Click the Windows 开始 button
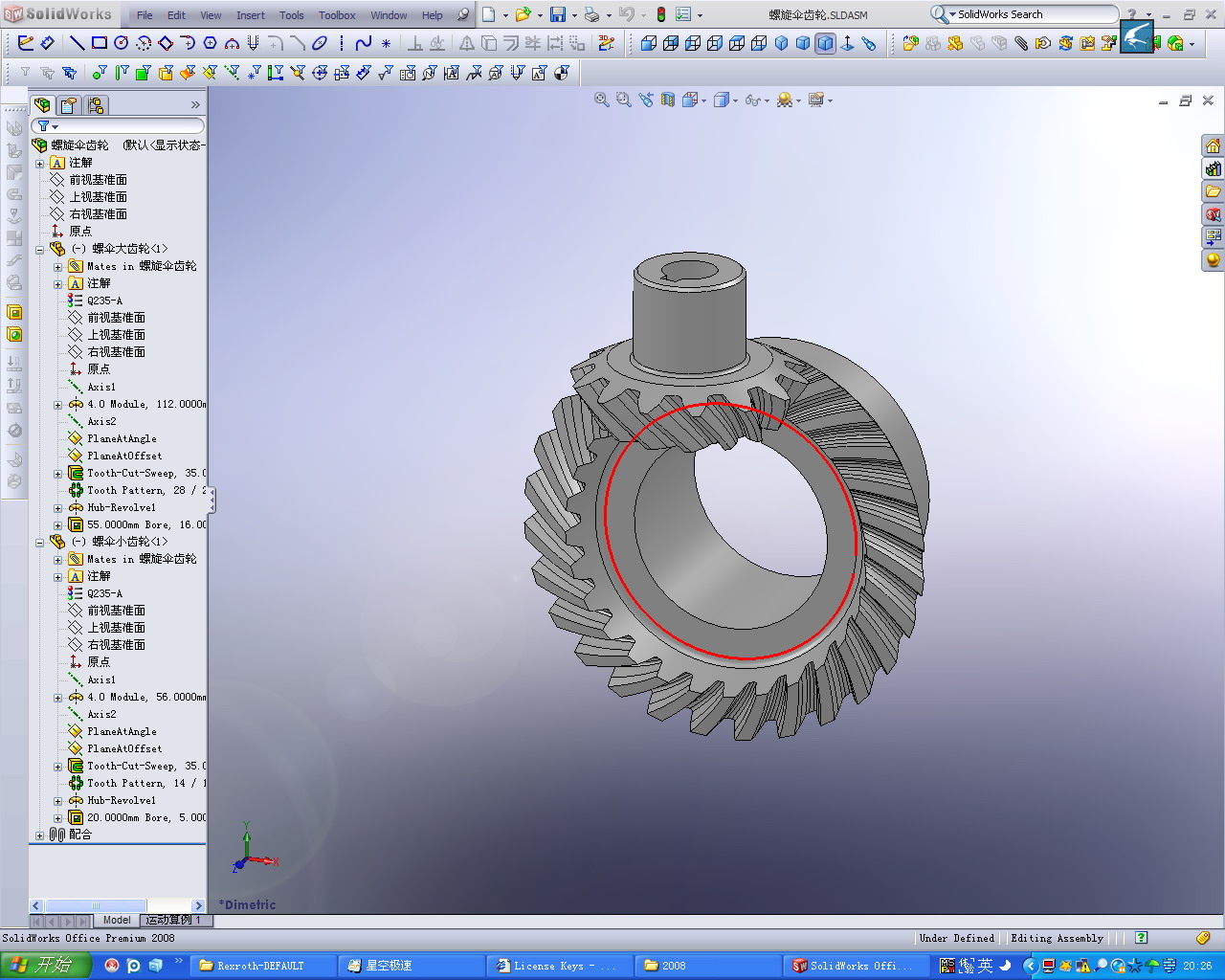This screenshot has width=1225, height=980. coord(43,965)
